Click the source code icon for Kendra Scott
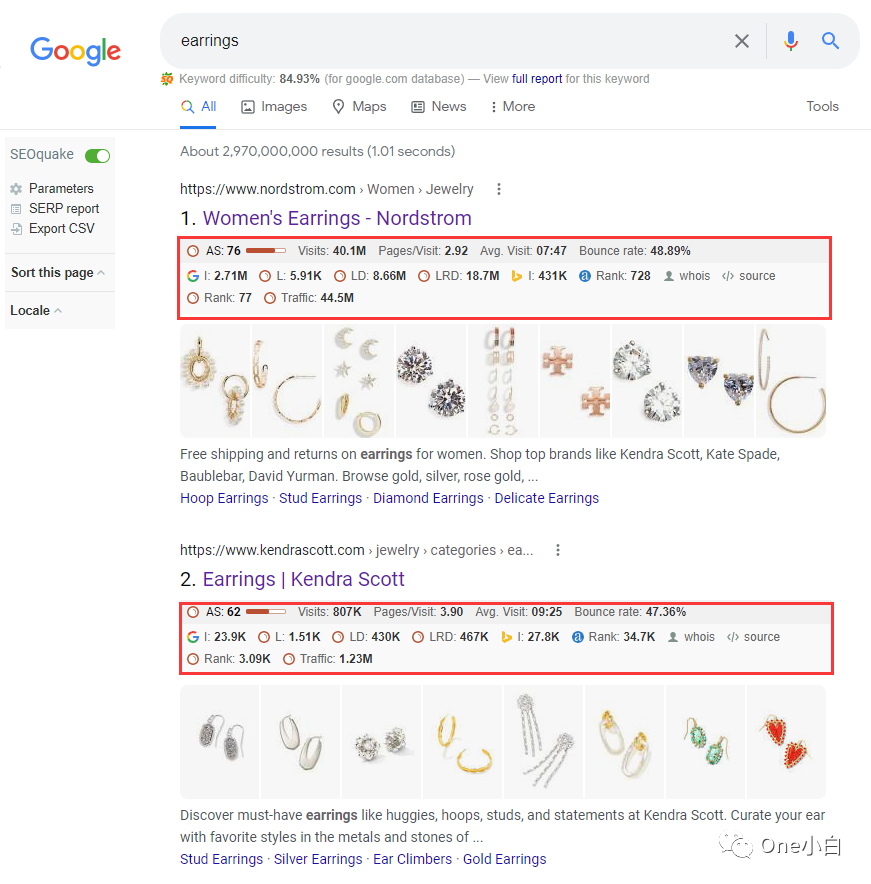The image size is (871, 884). tap(731, 636)
